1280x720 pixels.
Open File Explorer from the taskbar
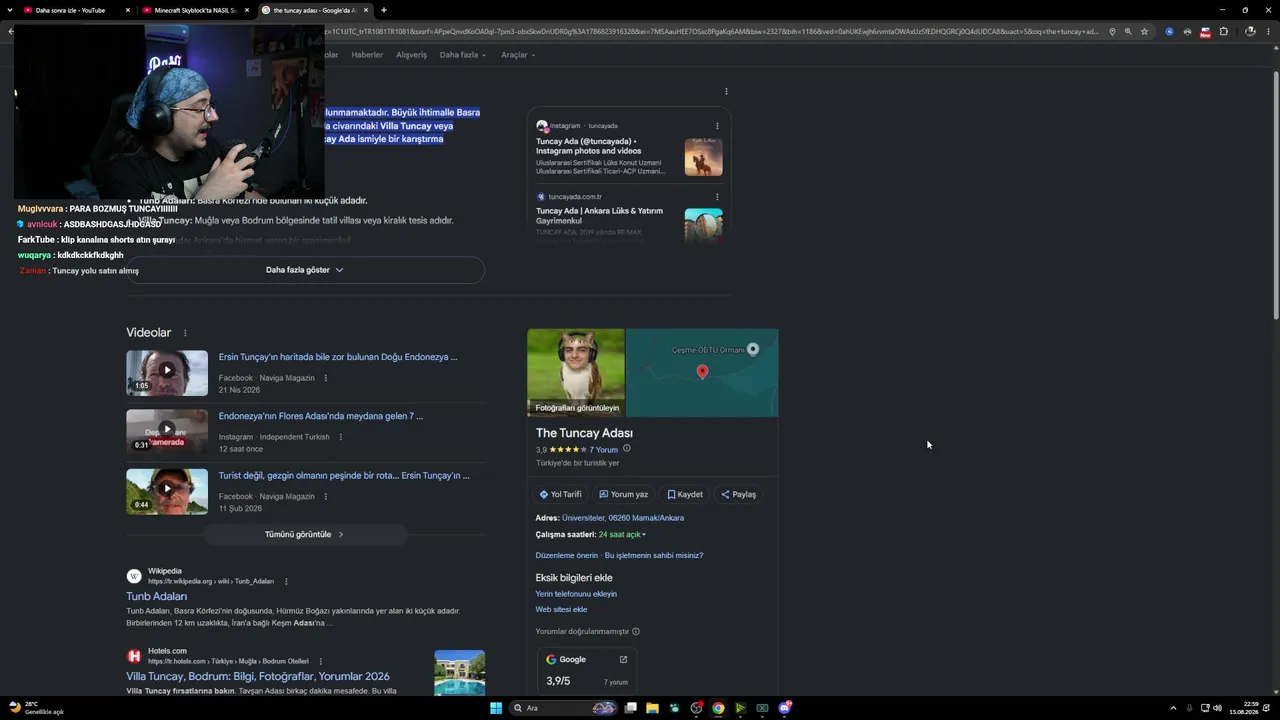click(x=652, y=708)
